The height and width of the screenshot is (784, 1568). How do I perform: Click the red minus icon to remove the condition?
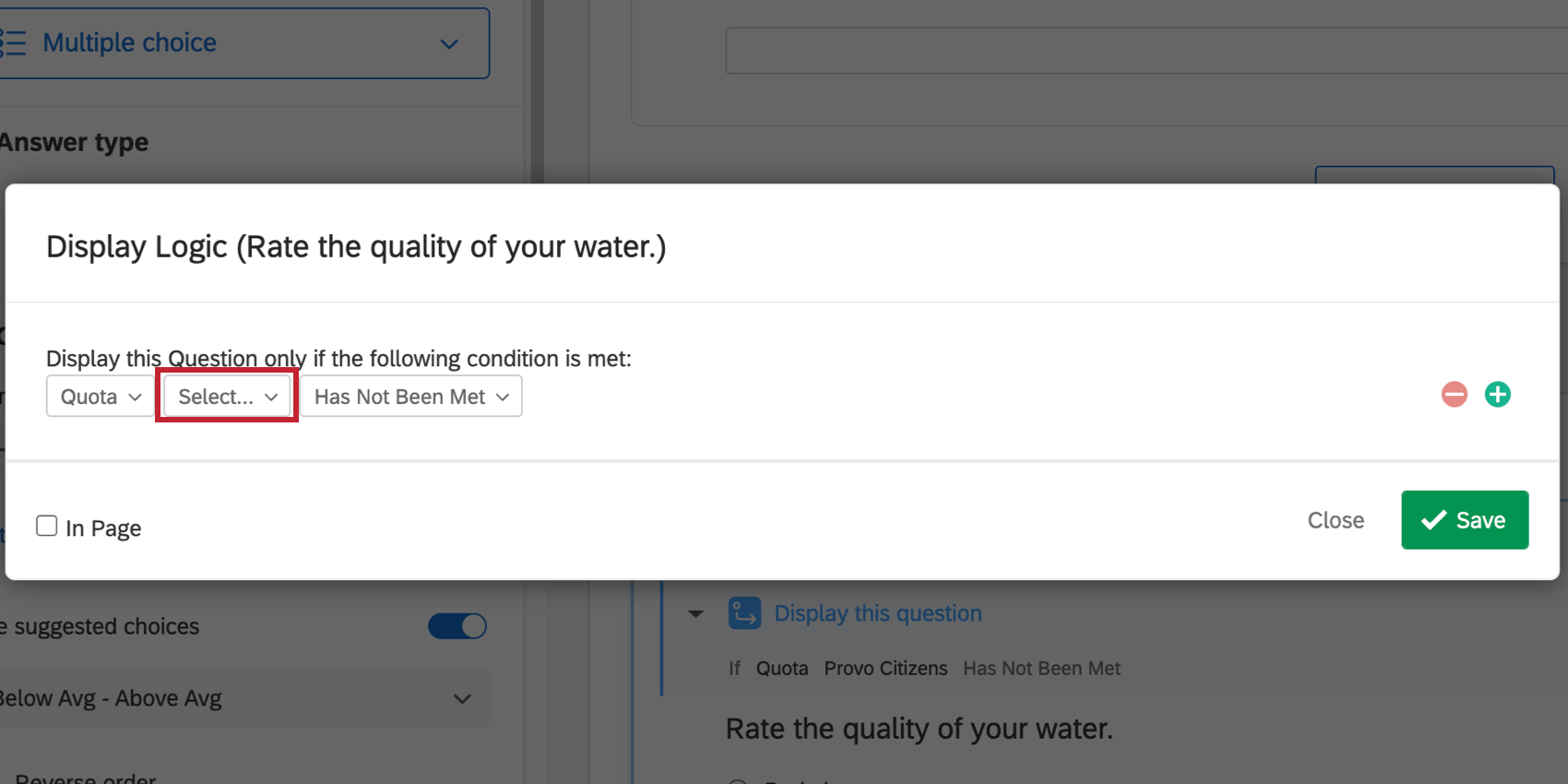(x=1453, y=394)
